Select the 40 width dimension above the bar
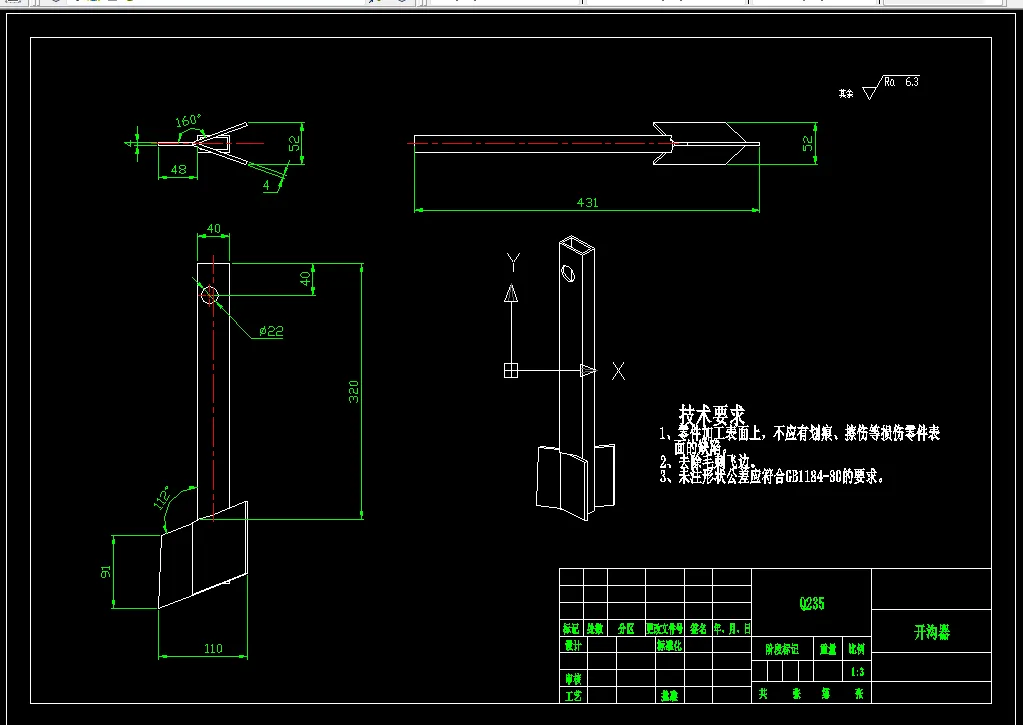 tap(213, 229)
